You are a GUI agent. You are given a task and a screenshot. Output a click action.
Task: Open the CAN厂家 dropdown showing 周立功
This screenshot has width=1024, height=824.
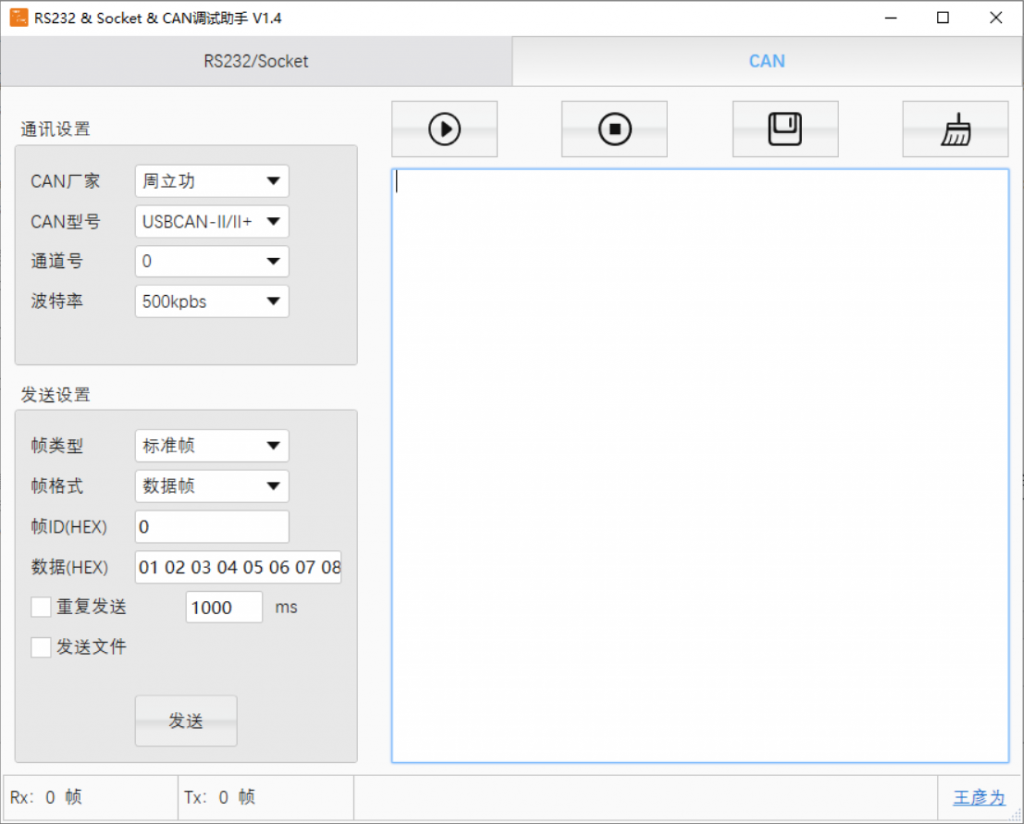212,181
